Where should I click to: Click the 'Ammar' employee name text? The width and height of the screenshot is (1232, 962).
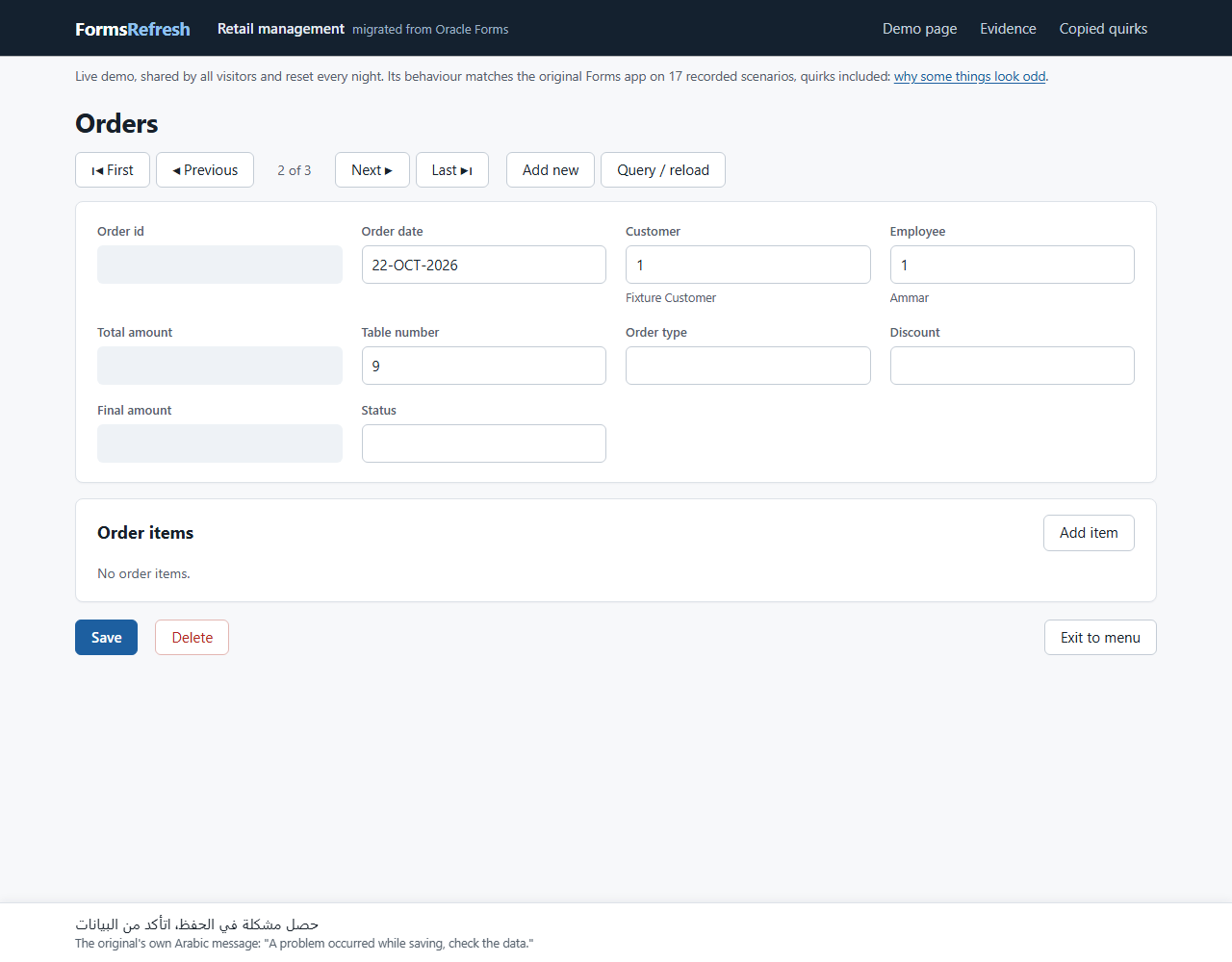coord(910,298)
